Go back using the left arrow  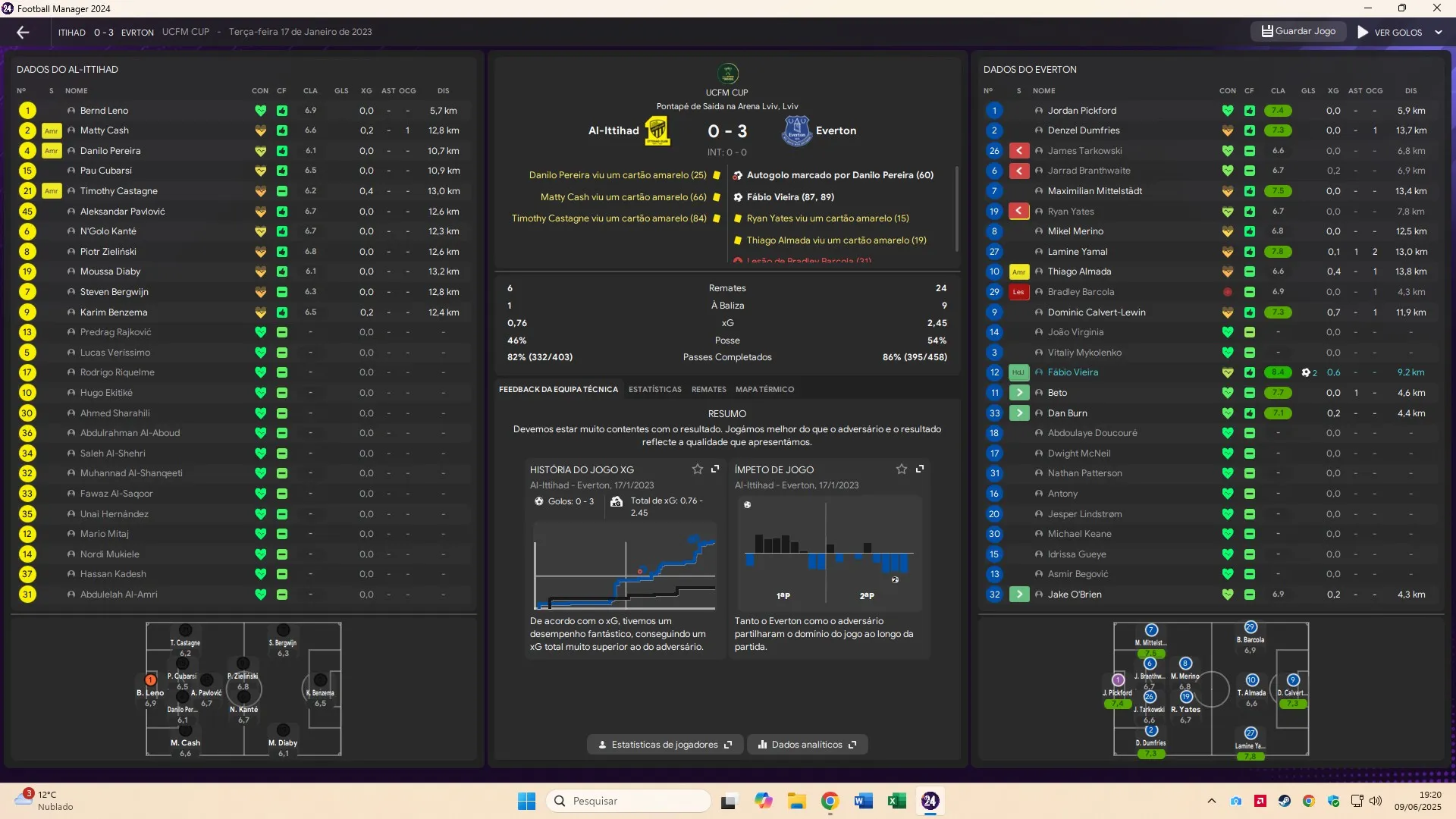[x=23, y=32]
